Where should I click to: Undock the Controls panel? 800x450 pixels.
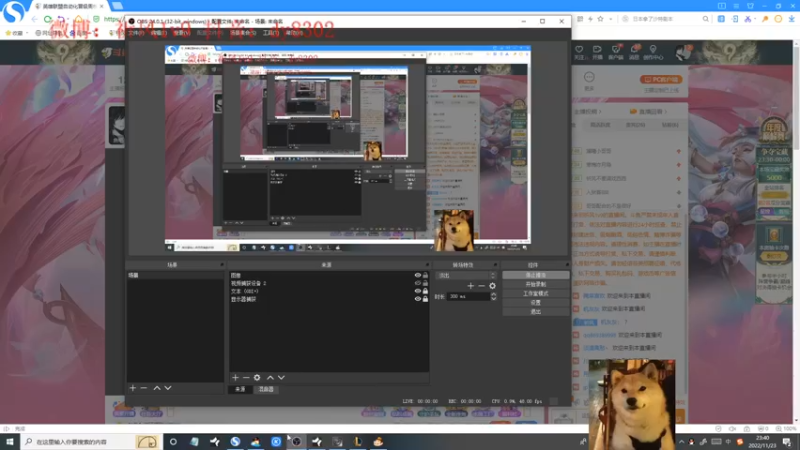(x=567, y=265)
